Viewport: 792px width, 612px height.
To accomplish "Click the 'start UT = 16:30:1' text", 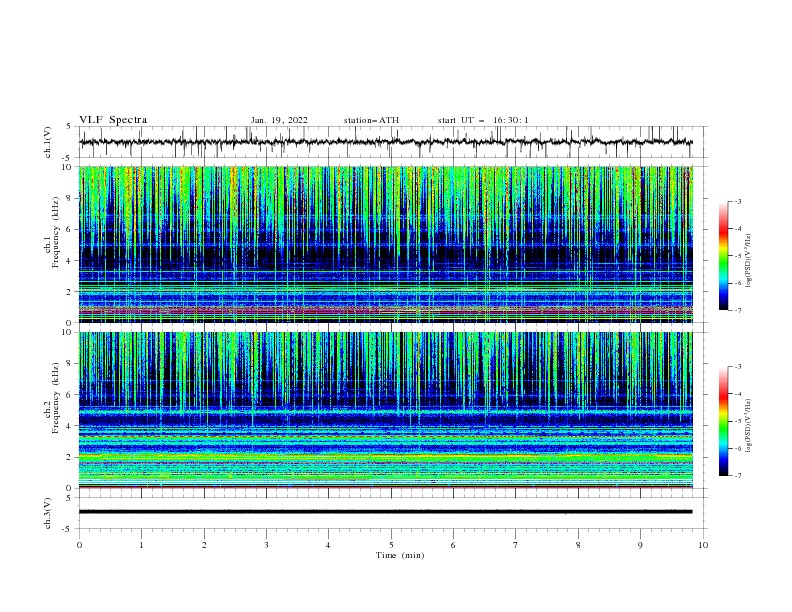I will coord(483,120).
